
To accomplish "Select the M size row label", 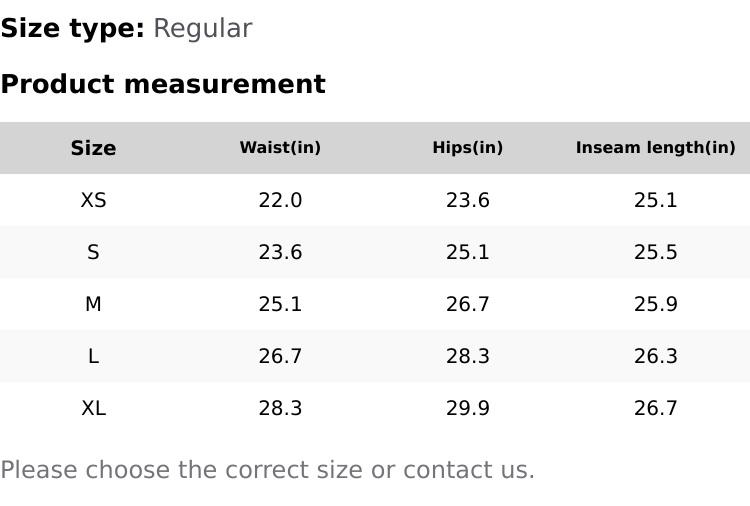I will click(93, 304).
